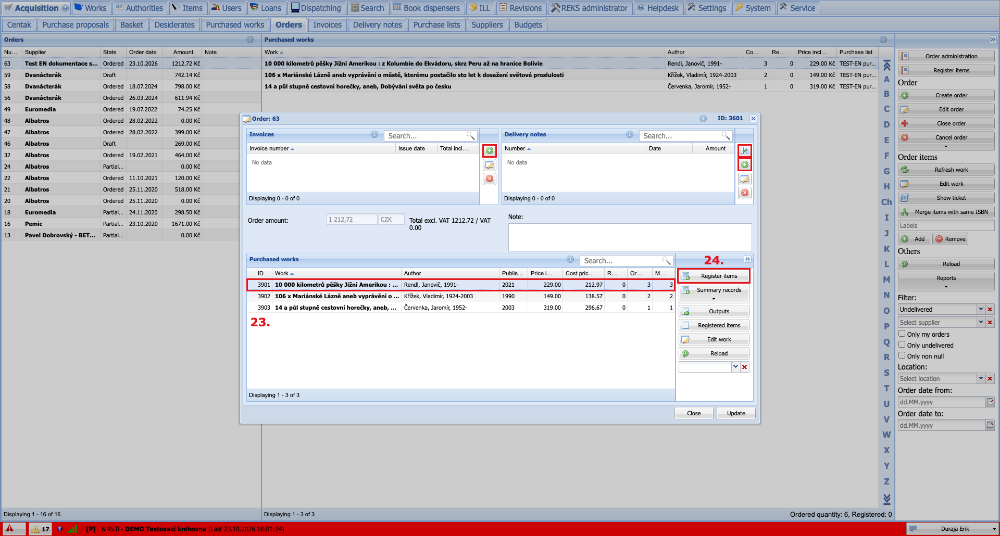Image resolution: width=1000 pixels, height=536 pixels.
Task: Click Register items button in the dialog
Action: tap(714, 276)
